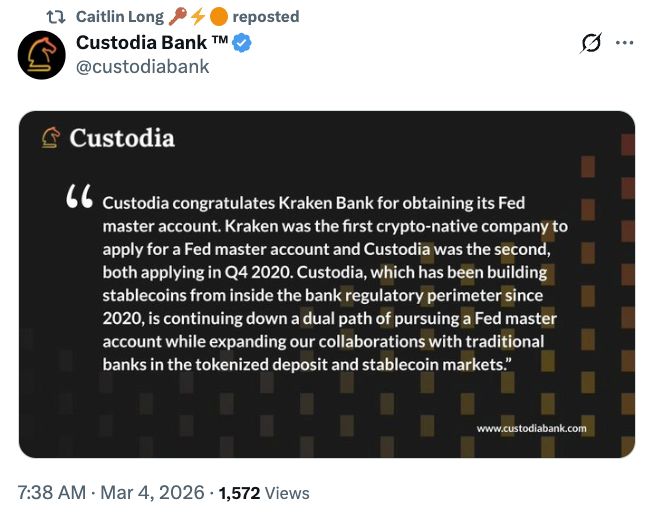
Task: Click the horse logo inside the image
Action: [50, 137]
